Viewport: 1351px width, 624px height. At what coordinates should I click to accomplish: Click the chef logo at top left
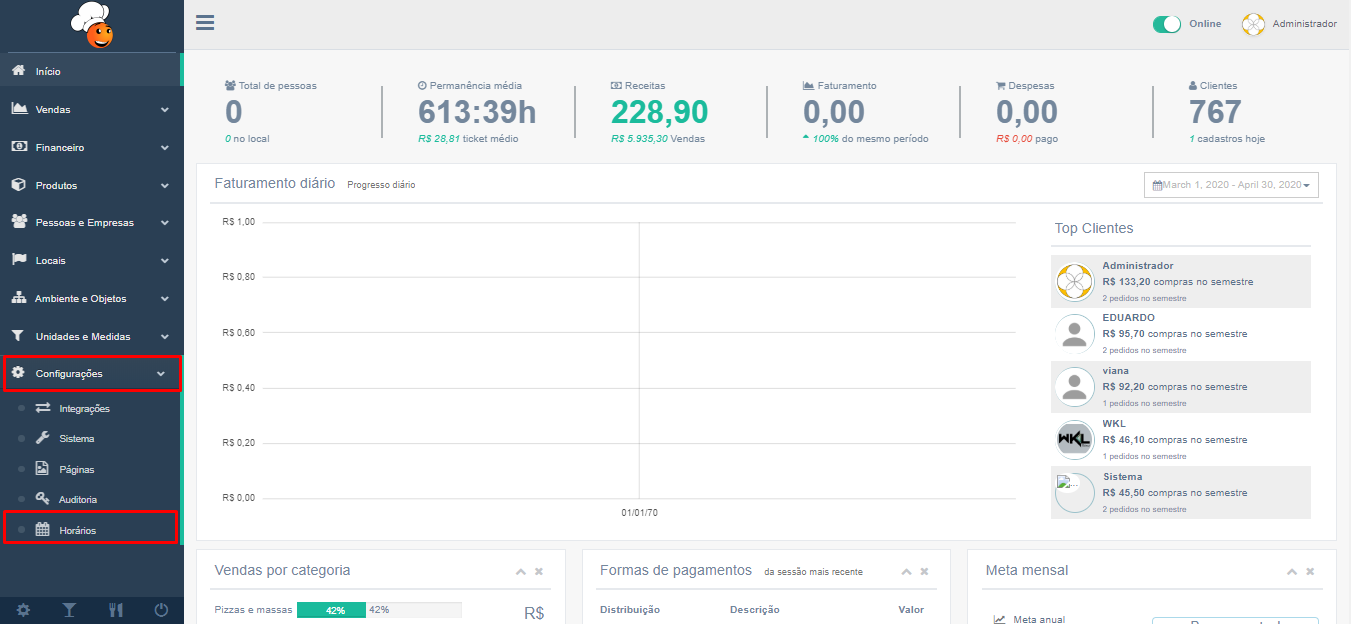[x=92, y=26]
